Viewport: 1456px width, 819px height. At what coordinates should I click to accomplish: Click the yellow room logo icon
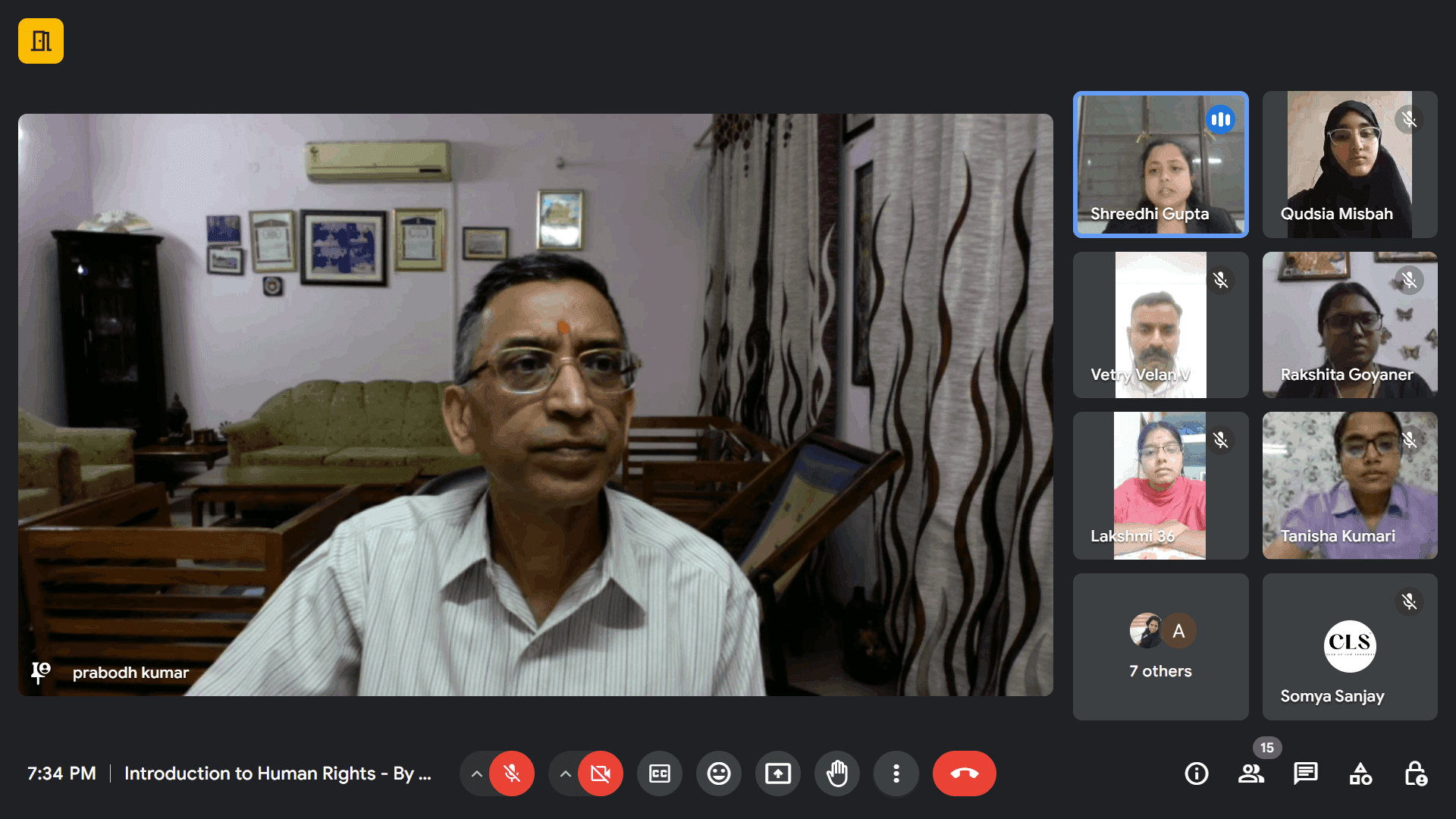[41, 41]
